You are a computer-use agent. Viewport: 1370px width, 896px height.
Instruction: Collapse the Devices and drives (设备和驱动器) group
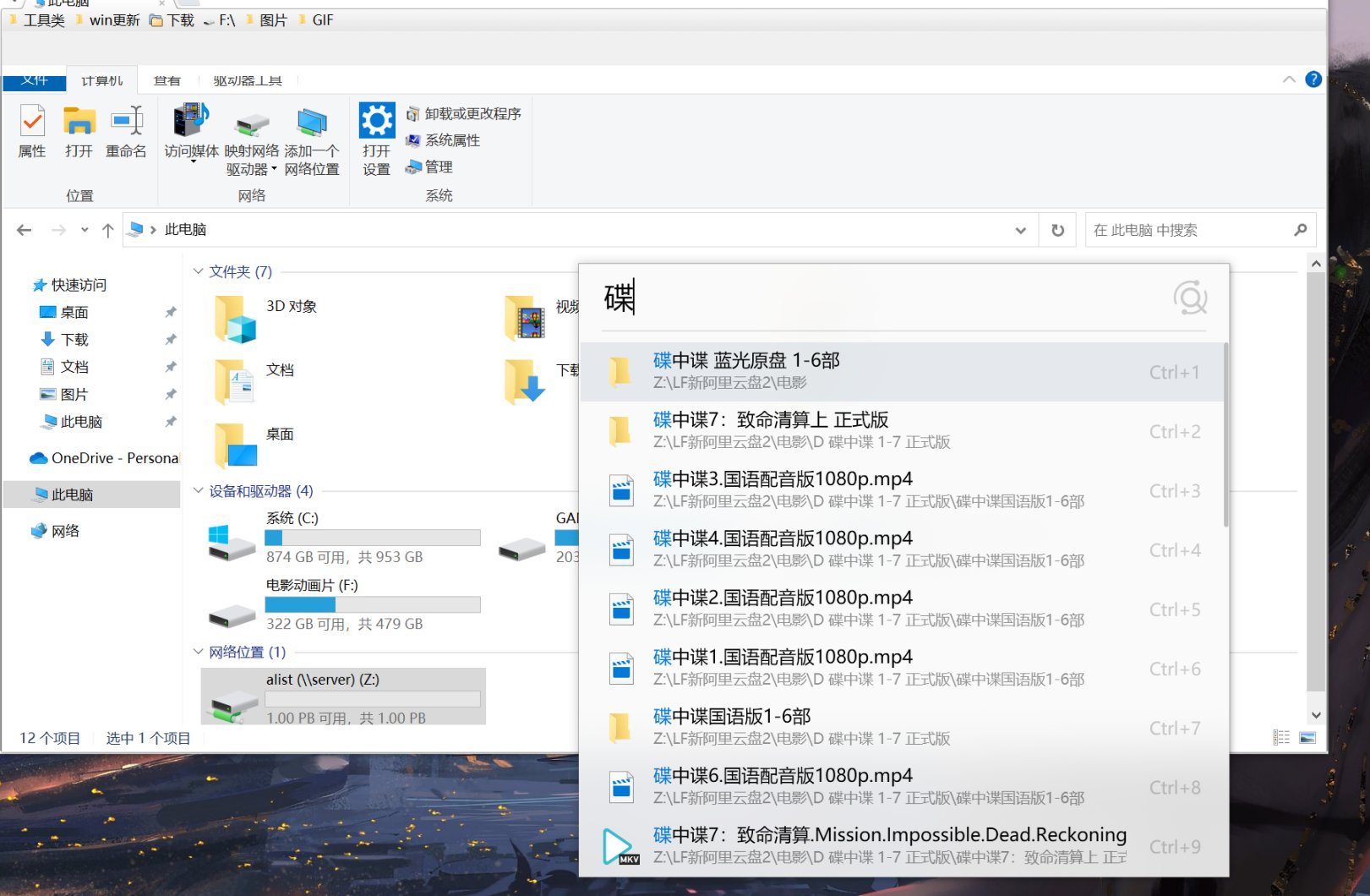tap(199, 490)
